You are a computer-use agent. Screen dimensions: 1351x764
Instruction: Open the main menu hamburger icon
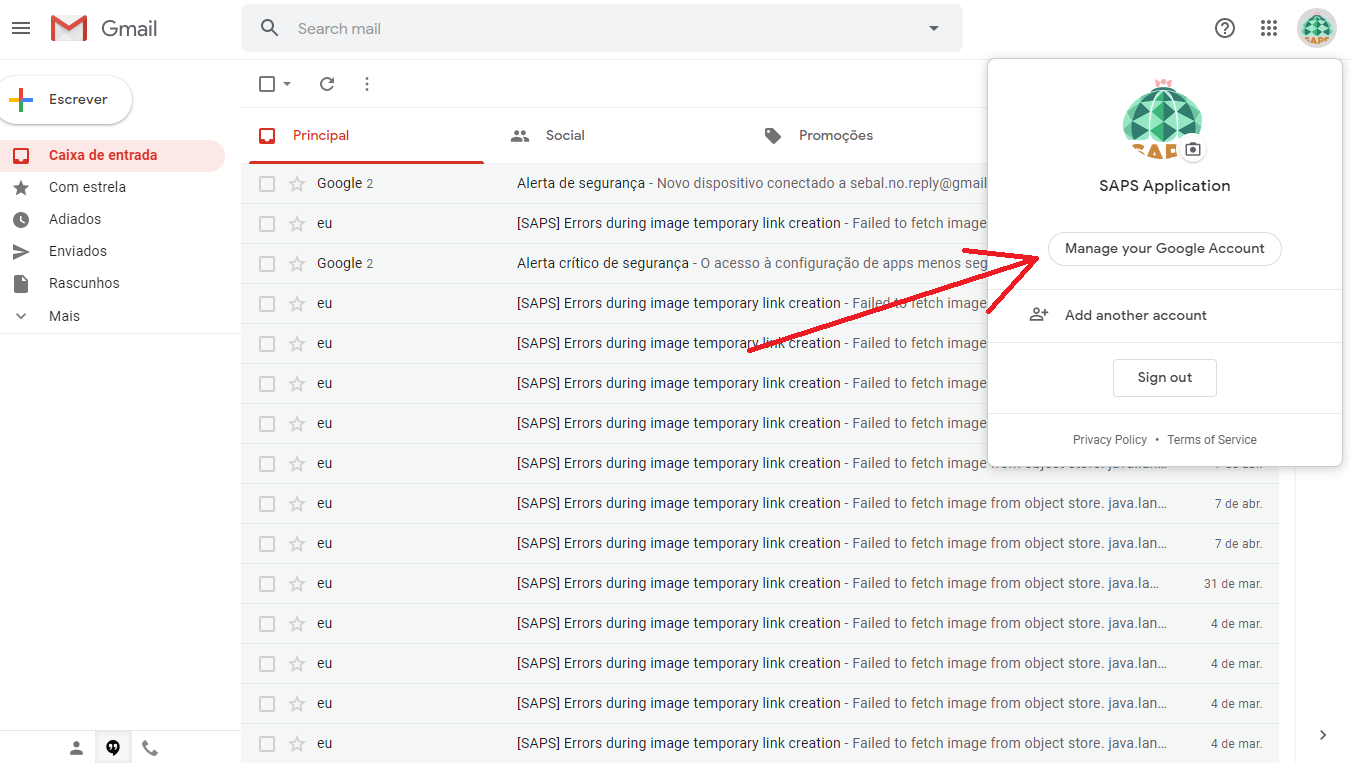20,28
